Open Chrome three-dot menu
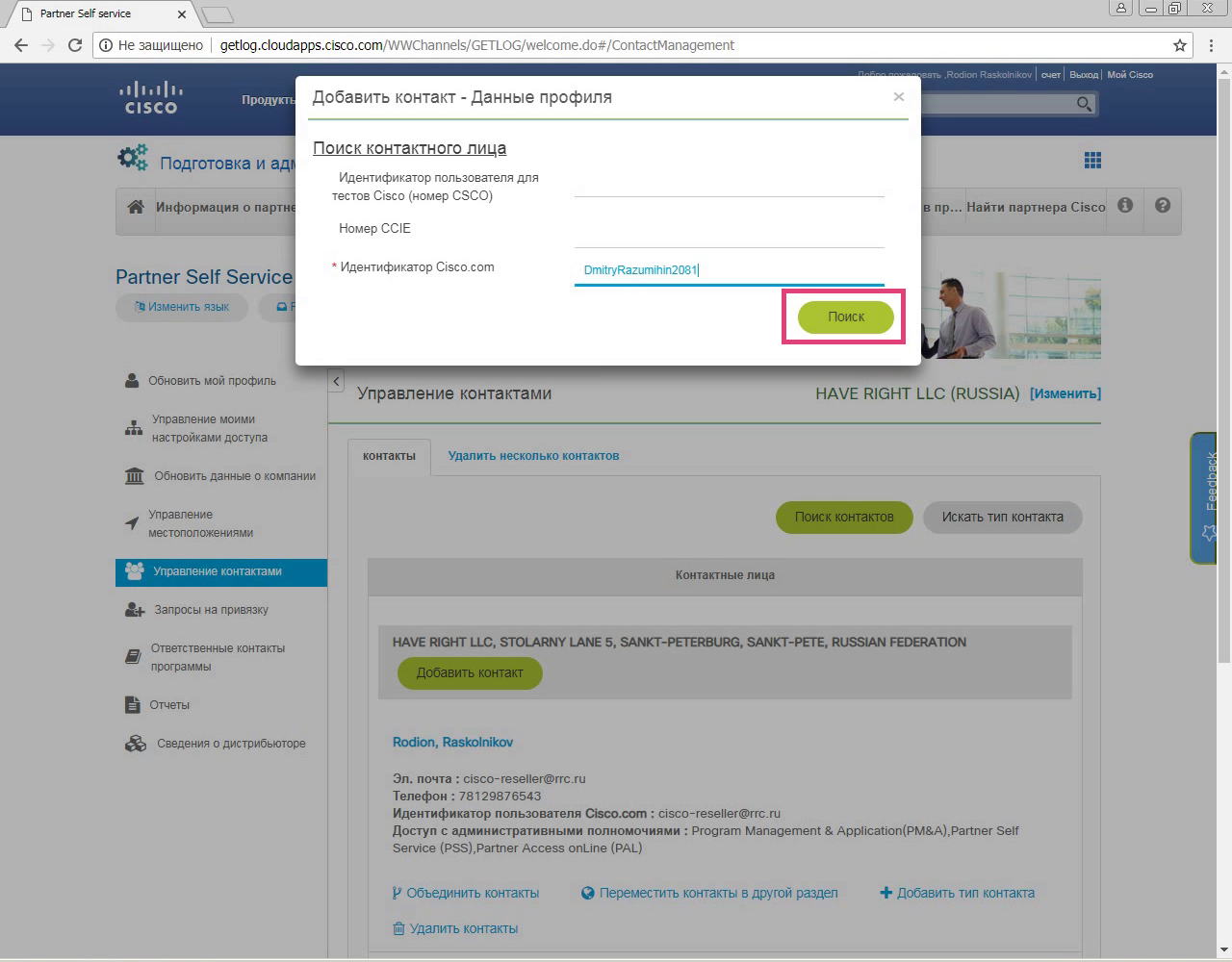 coord(1212,45)
